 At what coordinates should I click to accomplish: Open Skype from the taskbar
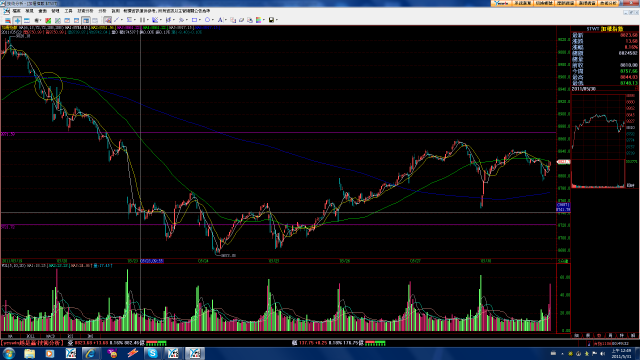153,353
